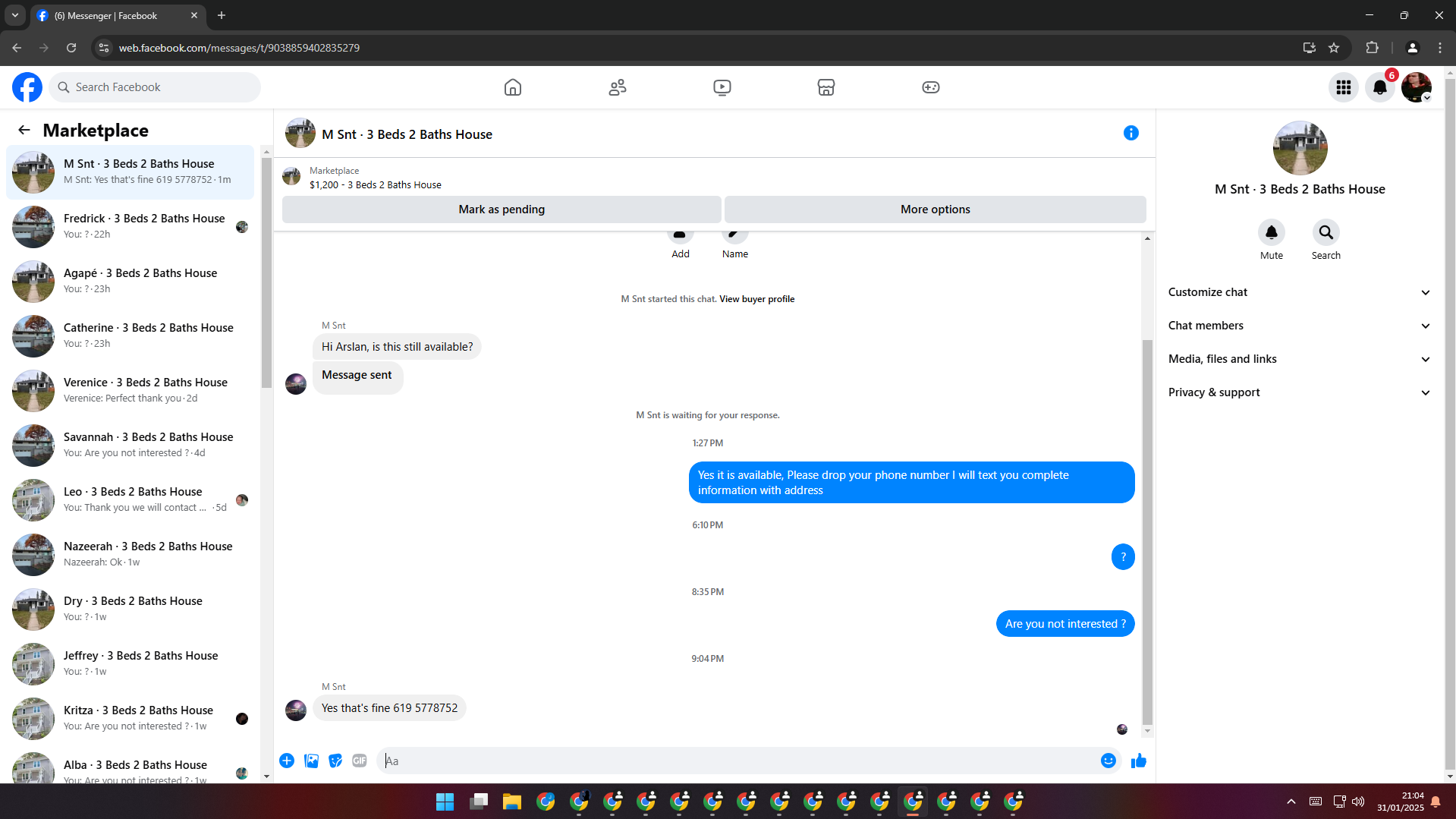
Task: Click the chat messages scrollbar
Action: click(x=1147, y=531)
